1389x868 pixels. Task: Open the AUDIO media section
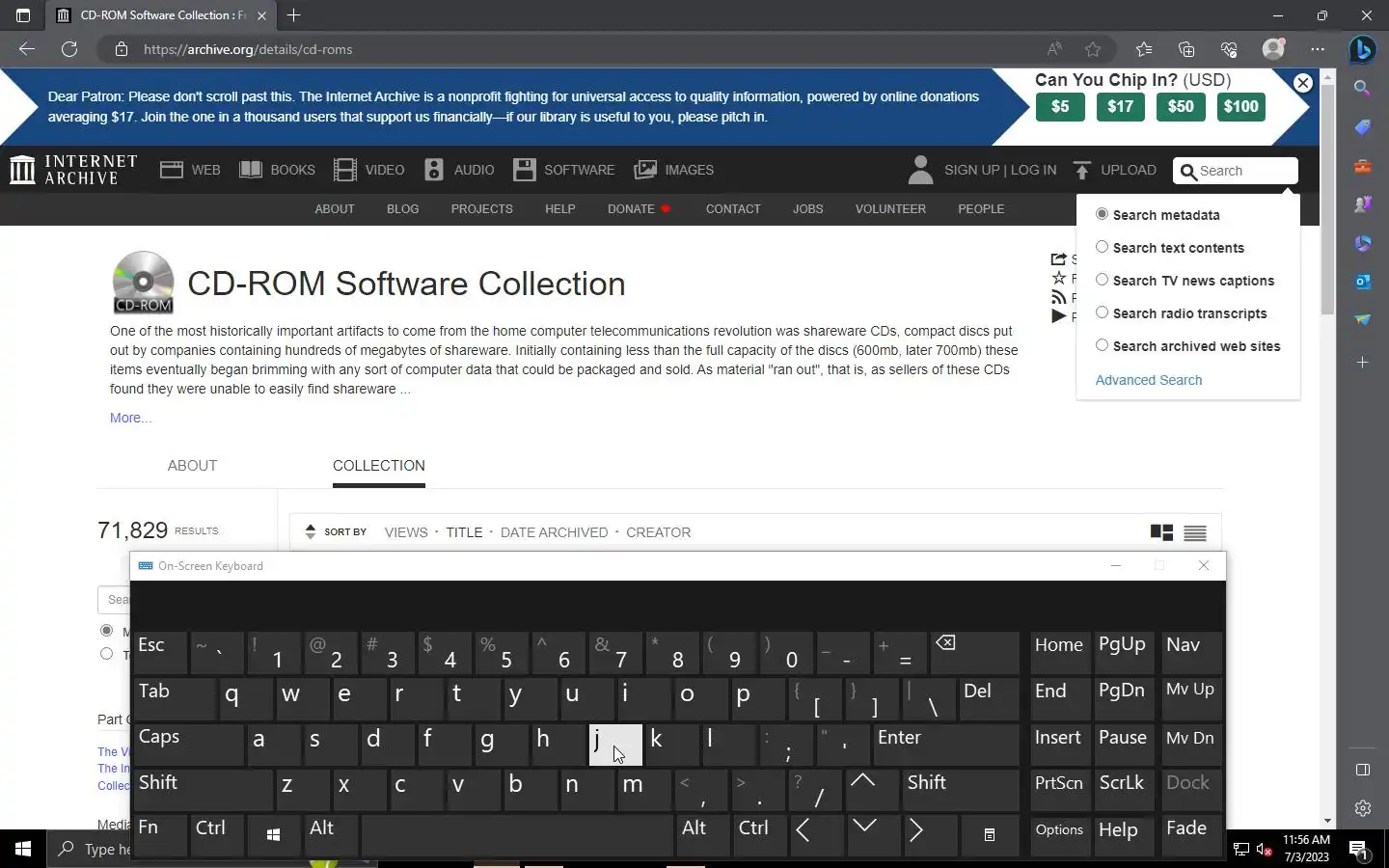[x=459, y=170]
